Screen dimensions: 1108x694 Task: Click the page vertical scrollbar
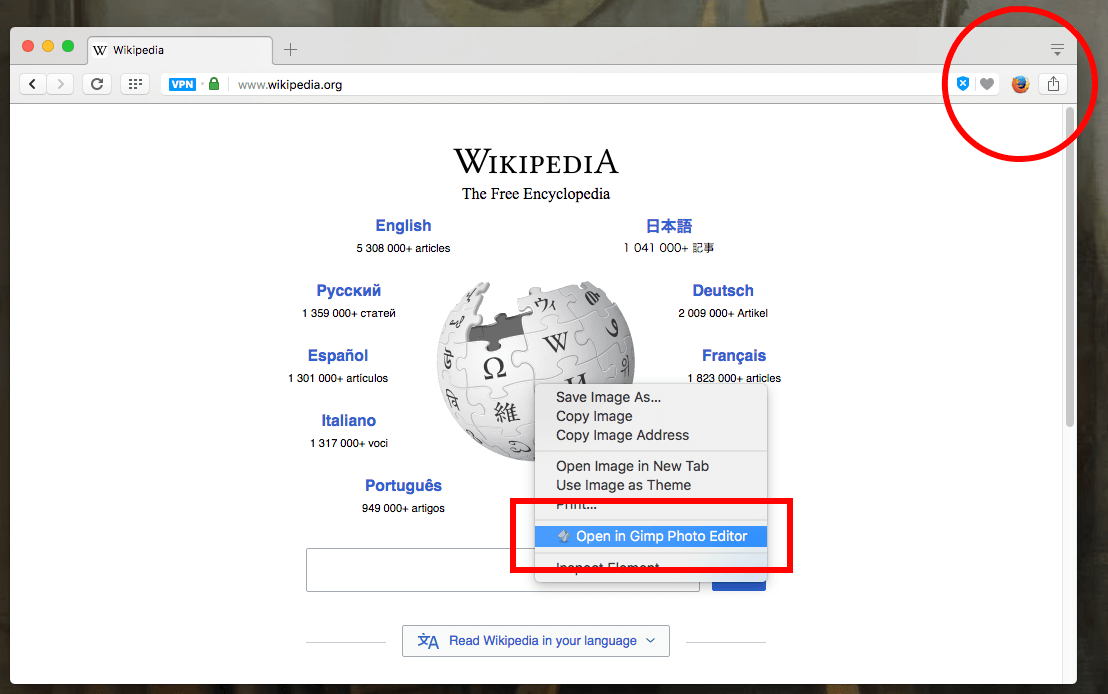[1070, 267]
